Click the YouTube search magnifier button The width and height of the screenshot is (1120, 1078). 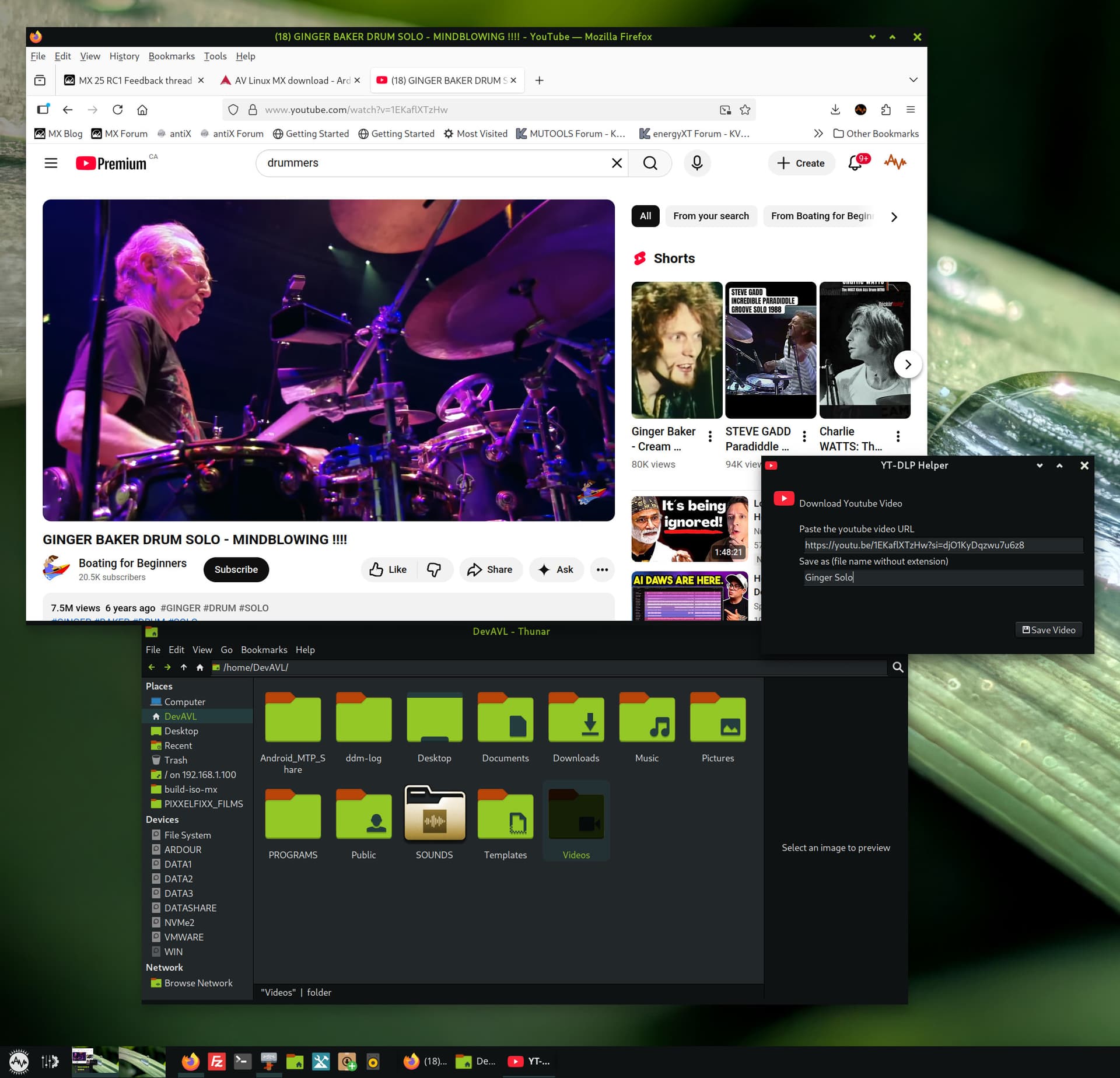click(x=650, y=163)
